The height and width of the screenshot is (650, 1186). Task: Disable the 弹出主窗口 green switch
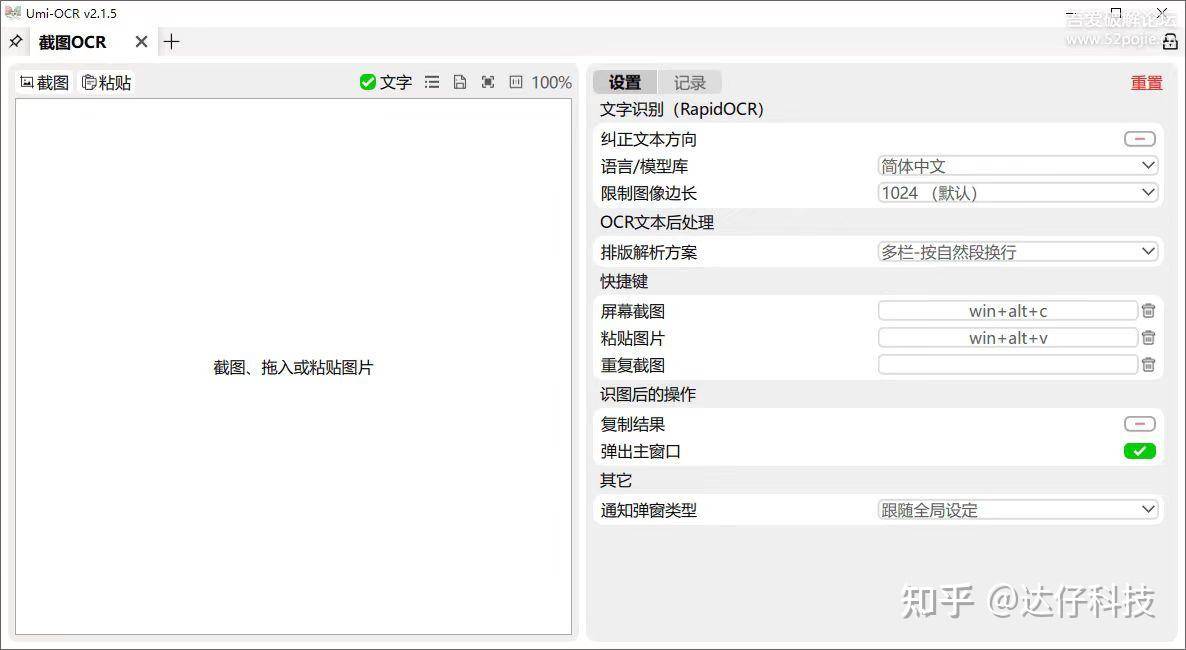1139,451
